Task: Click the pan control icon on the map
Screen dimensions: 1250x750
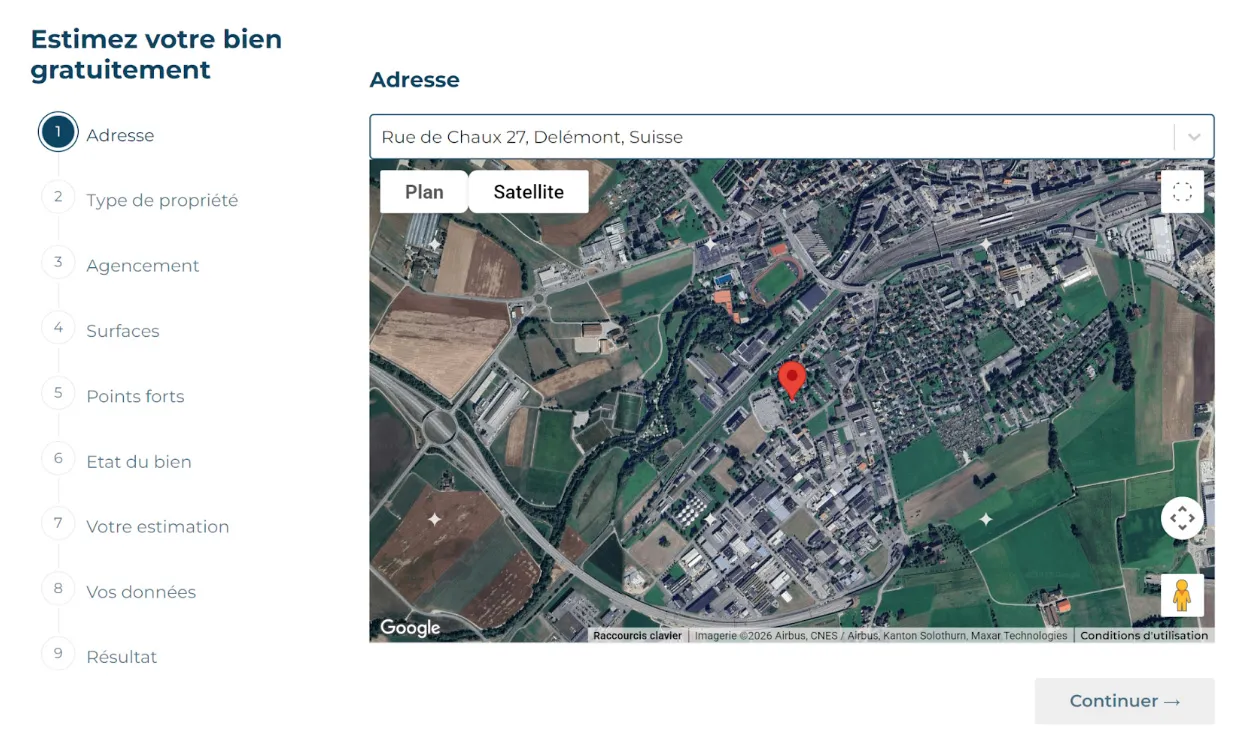Action: pos(1182,519)
